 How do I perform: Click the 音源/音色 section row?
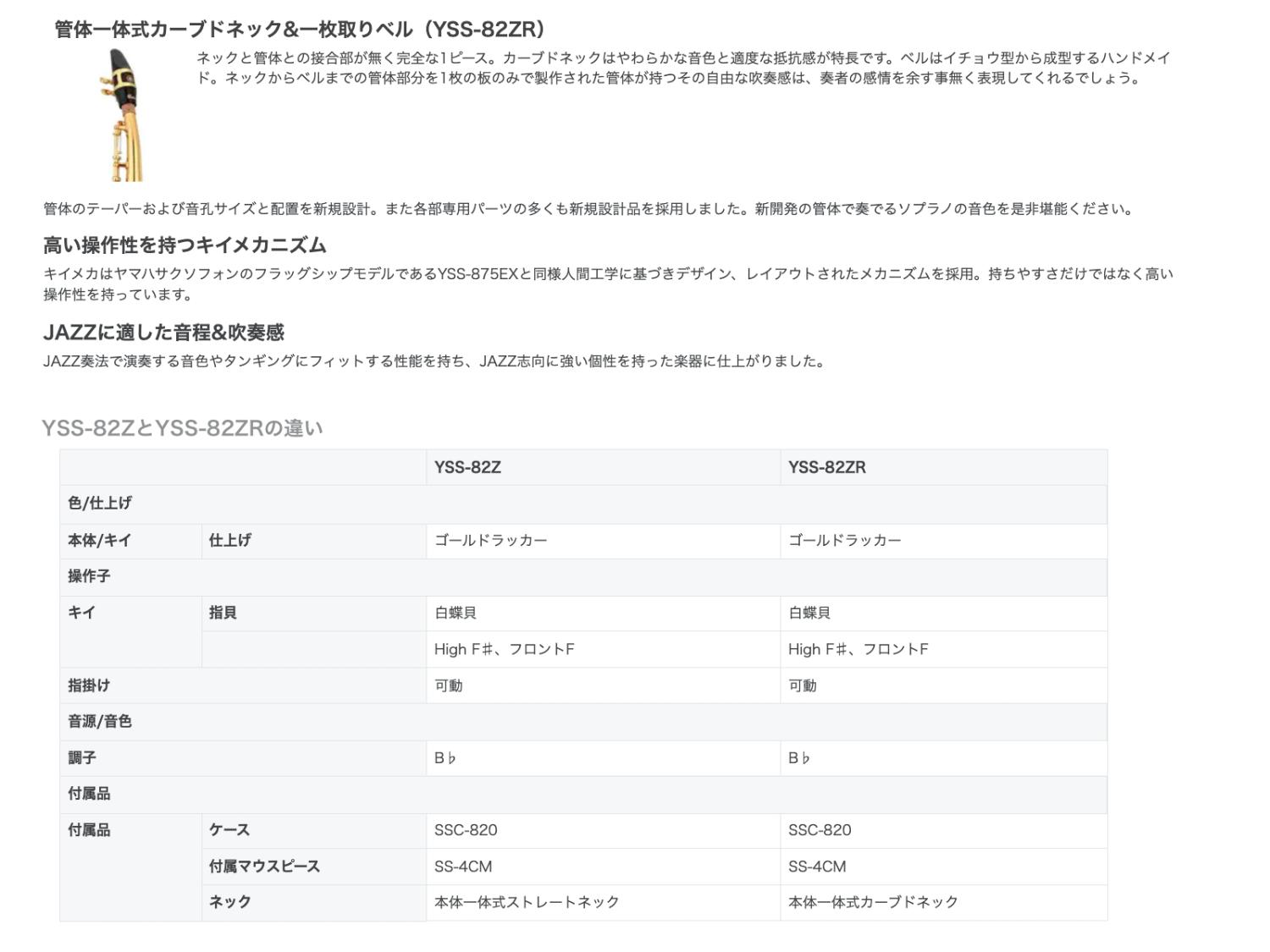click(100, 722)
